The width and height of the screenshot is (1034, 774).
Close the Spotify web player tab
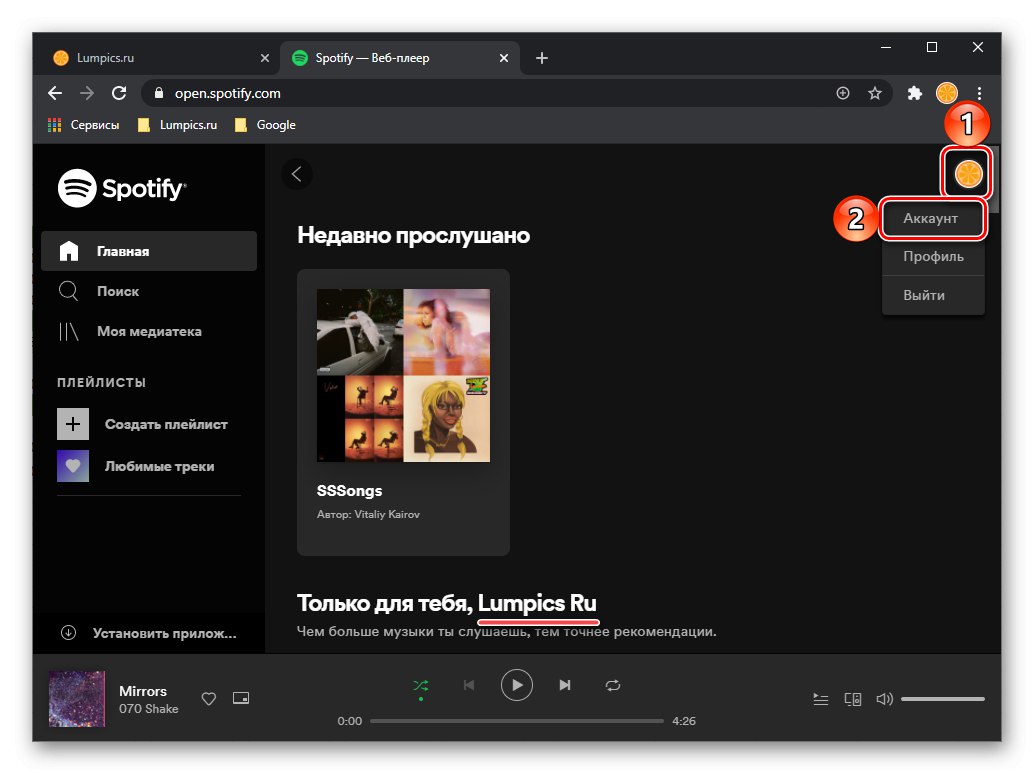click(504, 58)
